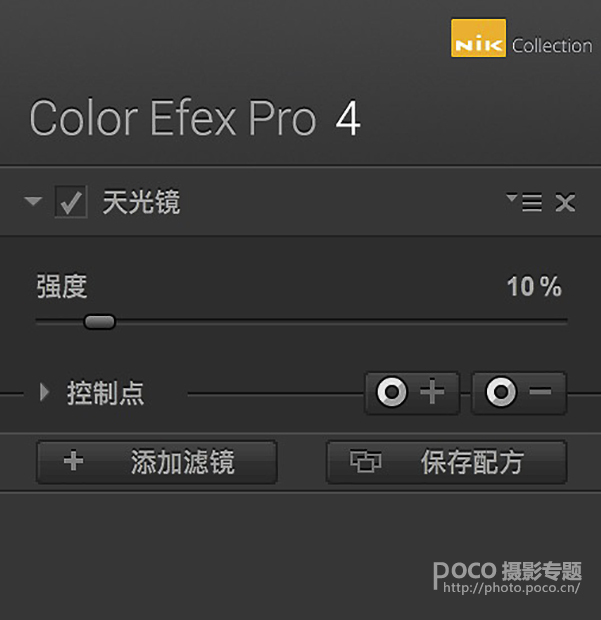Open the photo.poco.cn watermark link
Viewport: 601px width, 620px height.
[x=510, y=588]
